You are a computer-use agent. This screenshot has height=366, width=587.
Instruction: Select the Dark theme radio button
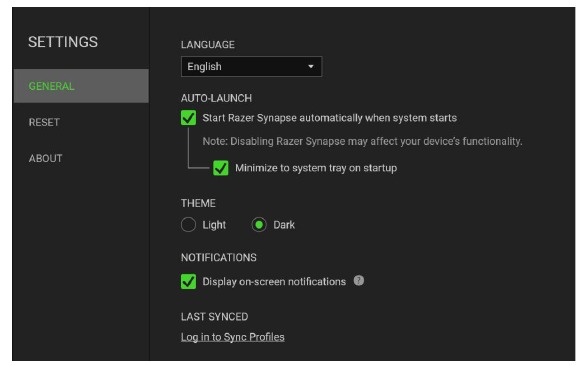[x=259, y=225]
